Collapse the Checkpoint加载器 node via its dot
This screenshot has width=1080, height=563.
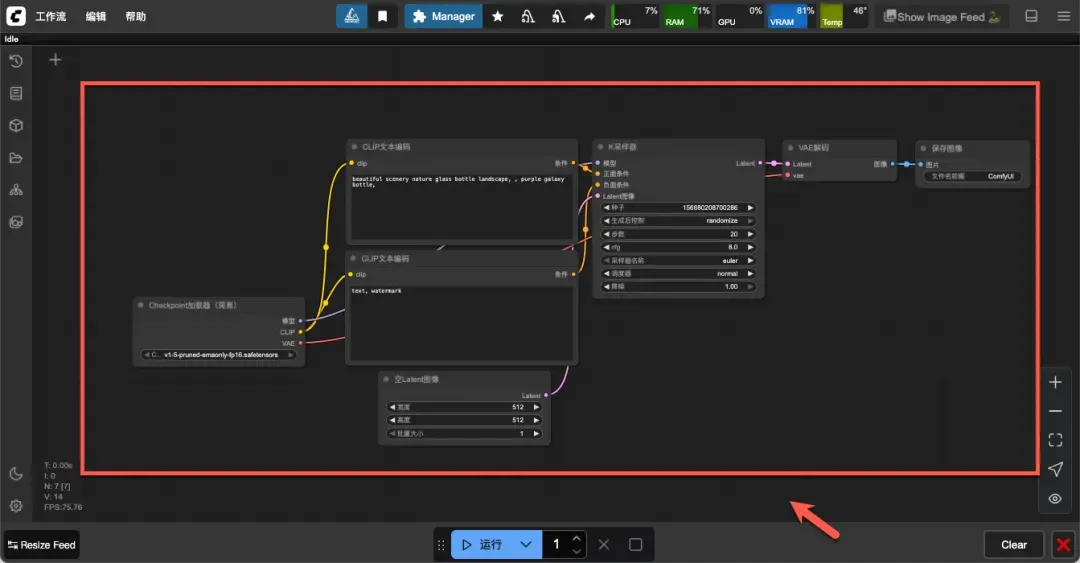pyautogui.click(x=141, y=305)
